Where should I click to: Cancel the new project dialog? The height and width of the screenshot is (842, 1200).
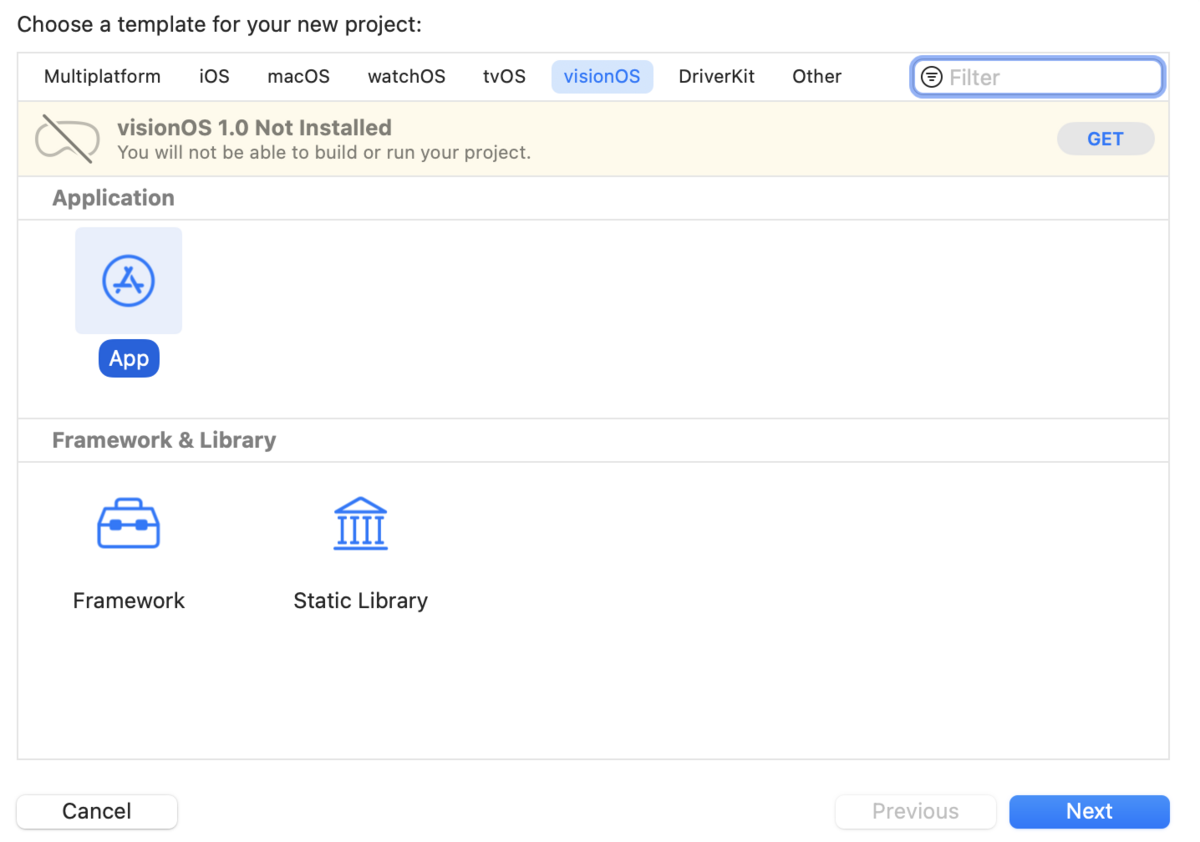[x=97, y=811]
